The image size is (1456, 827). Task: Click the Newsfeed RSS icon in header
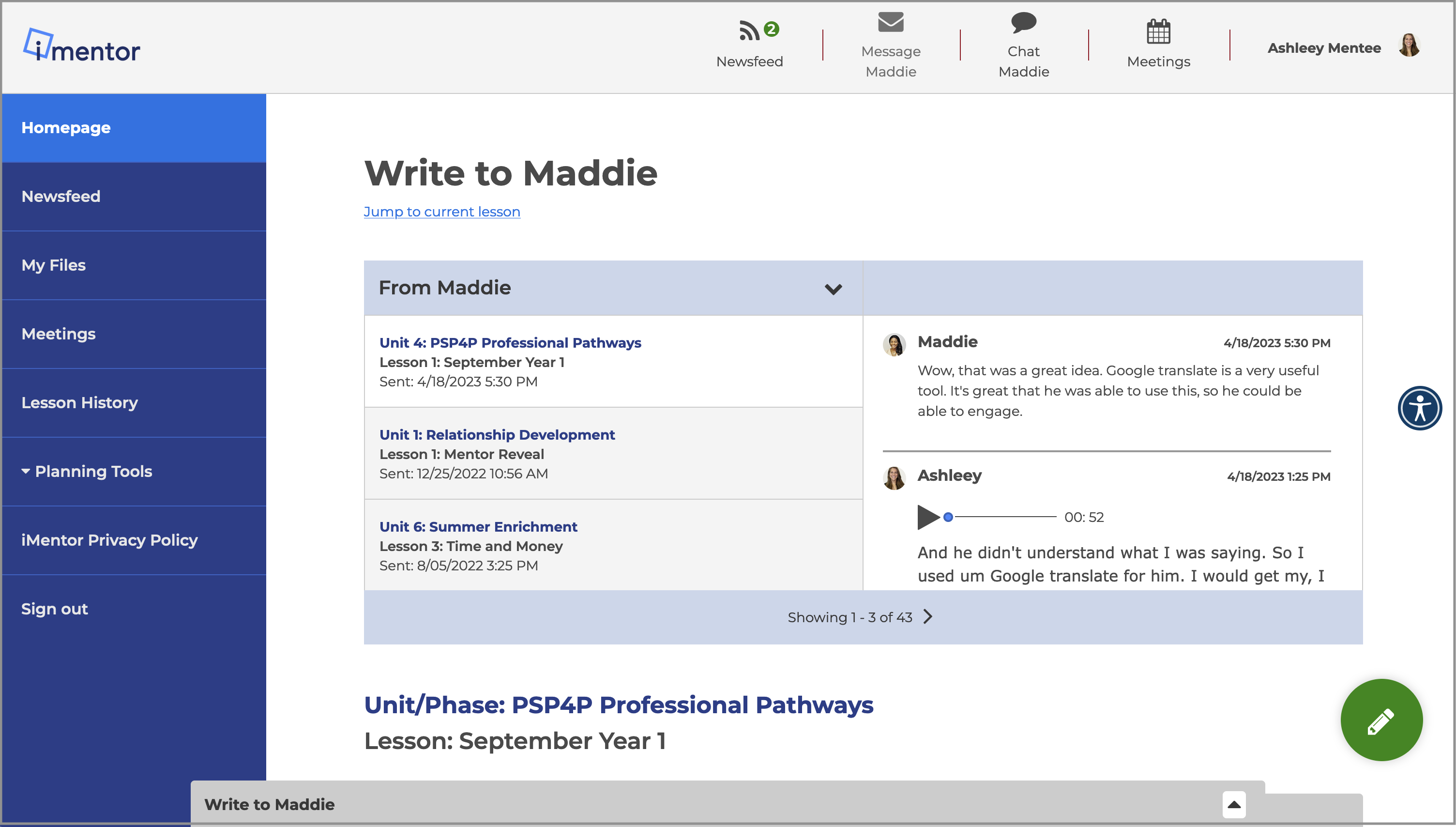tap(749, 31)
